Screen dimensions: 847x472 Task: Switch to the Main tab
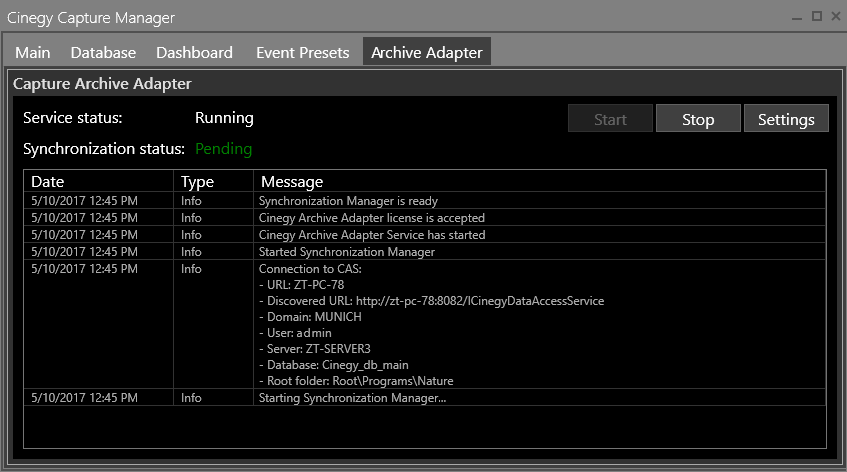tap(33, 52)
